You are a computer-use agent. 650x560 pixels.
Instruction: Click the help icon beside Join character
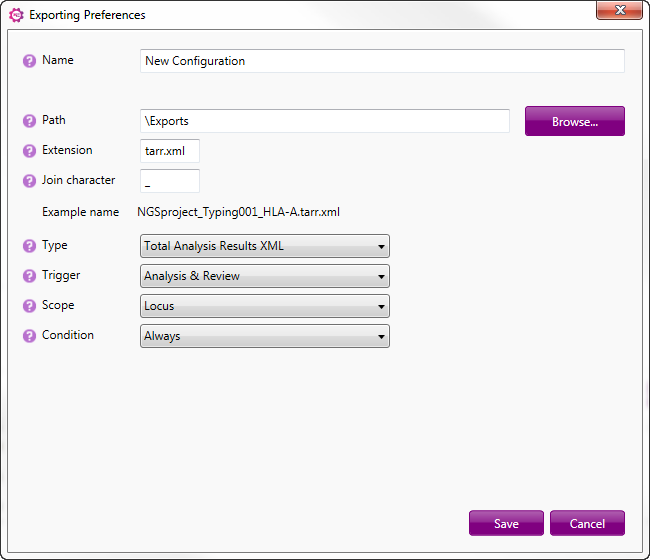29,181
